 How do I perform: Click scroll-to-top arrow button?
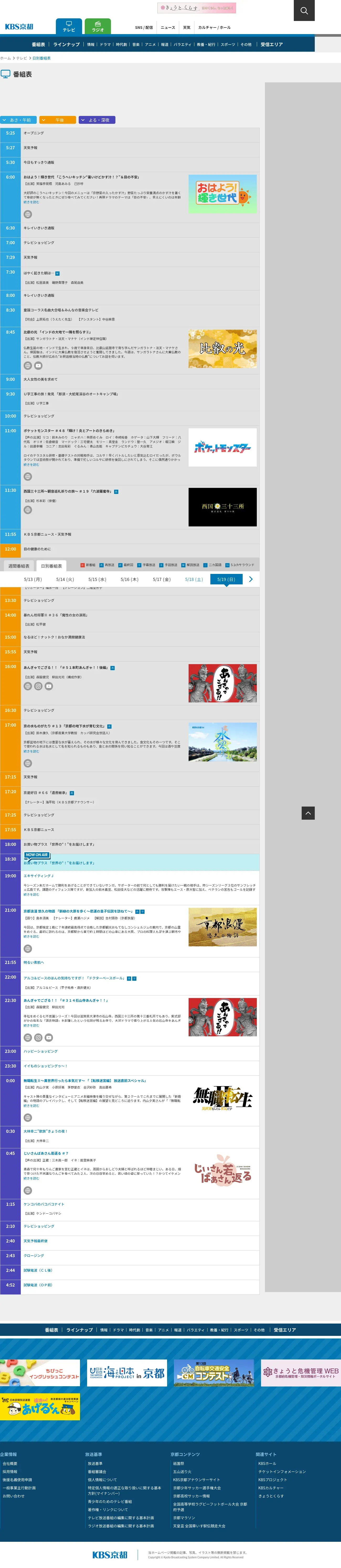pyautogui.click(x=308, y=813)
